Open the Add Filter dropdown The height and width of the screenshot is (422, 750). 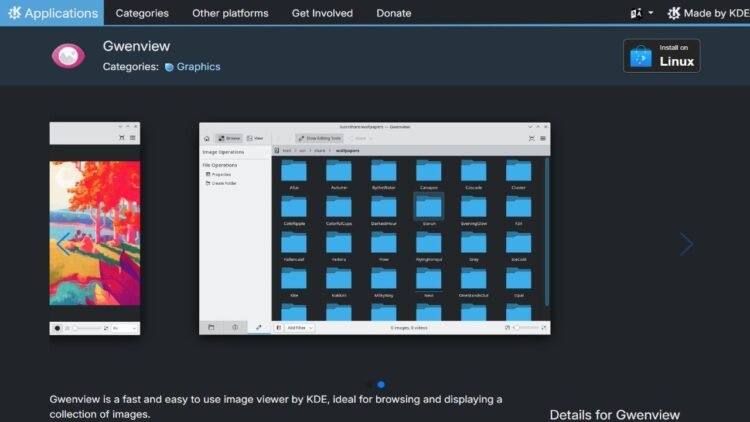(300, 328)
